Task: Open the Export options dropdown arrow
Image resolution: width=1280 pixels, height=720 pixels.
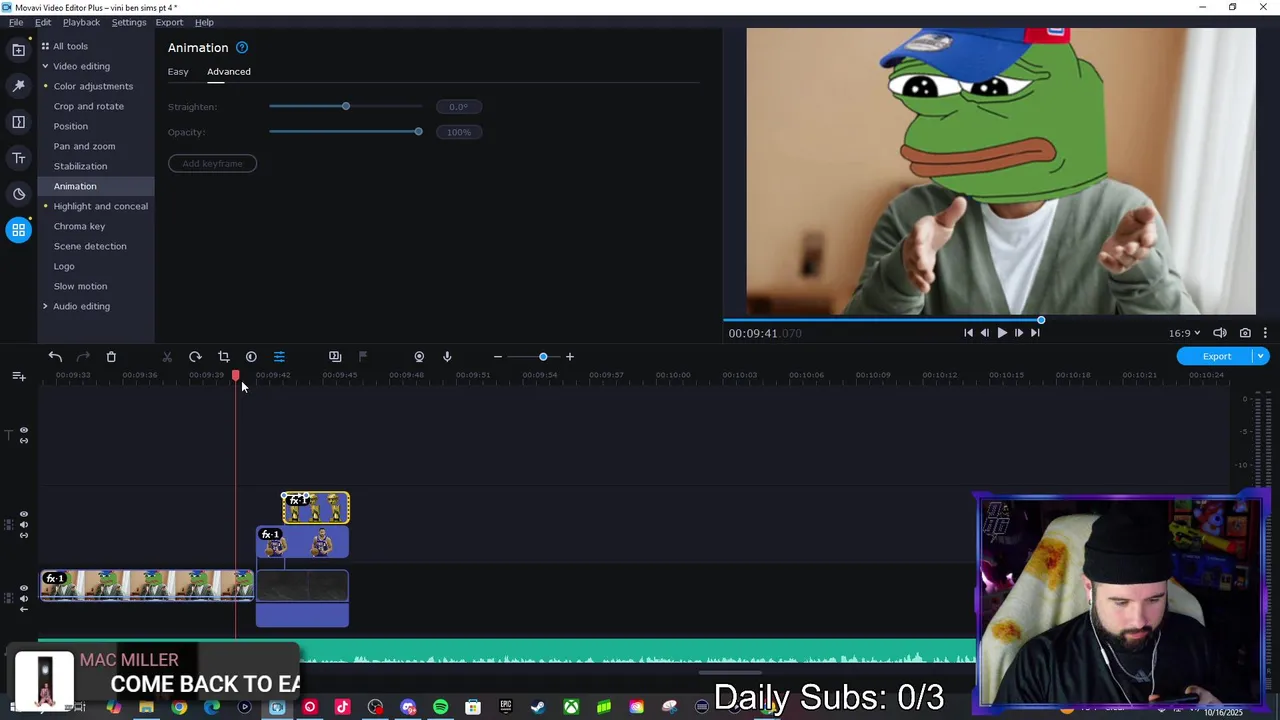Action: click(1261, 356)
